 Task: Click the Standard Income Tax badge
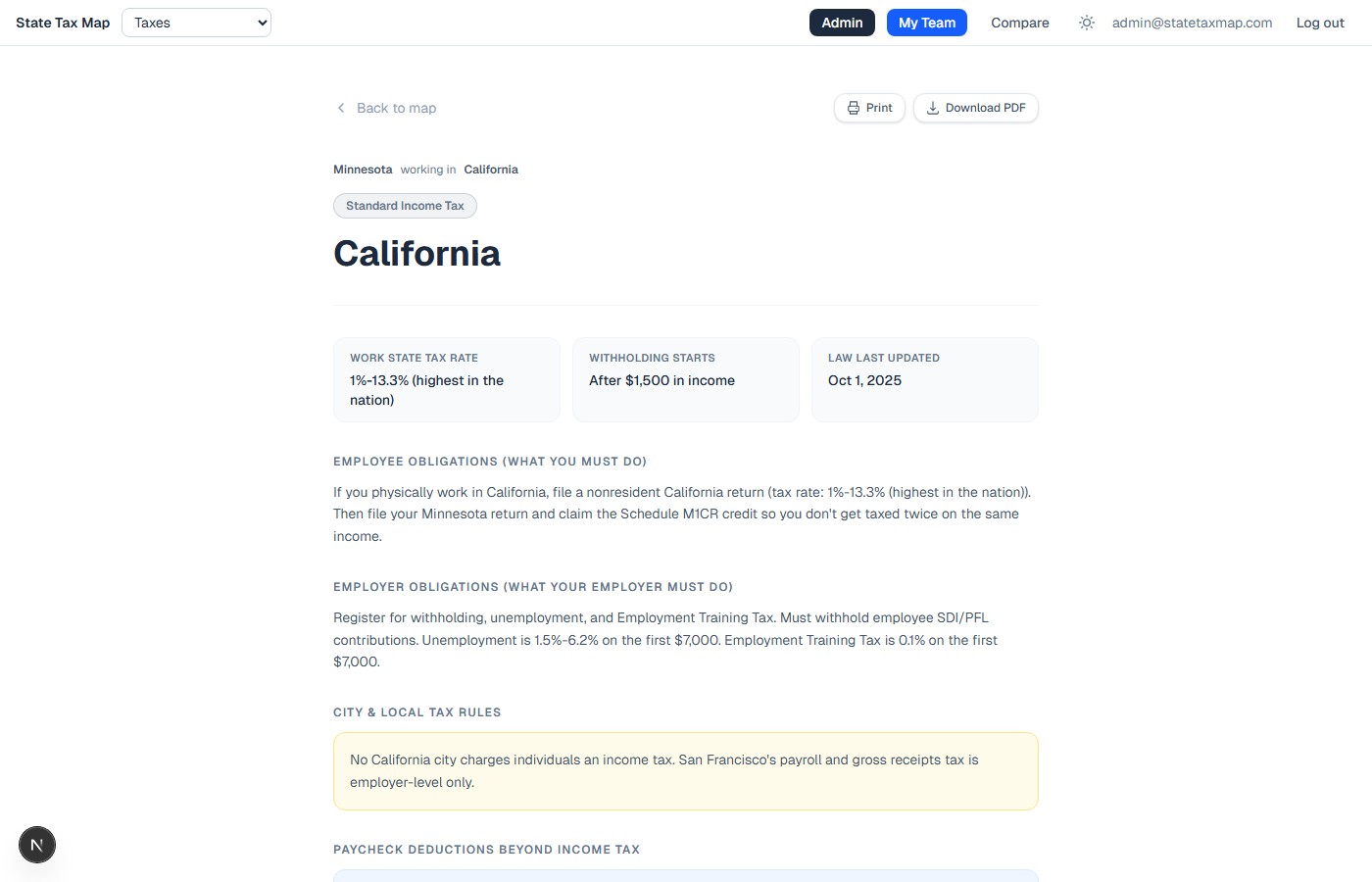coord(405,206)
